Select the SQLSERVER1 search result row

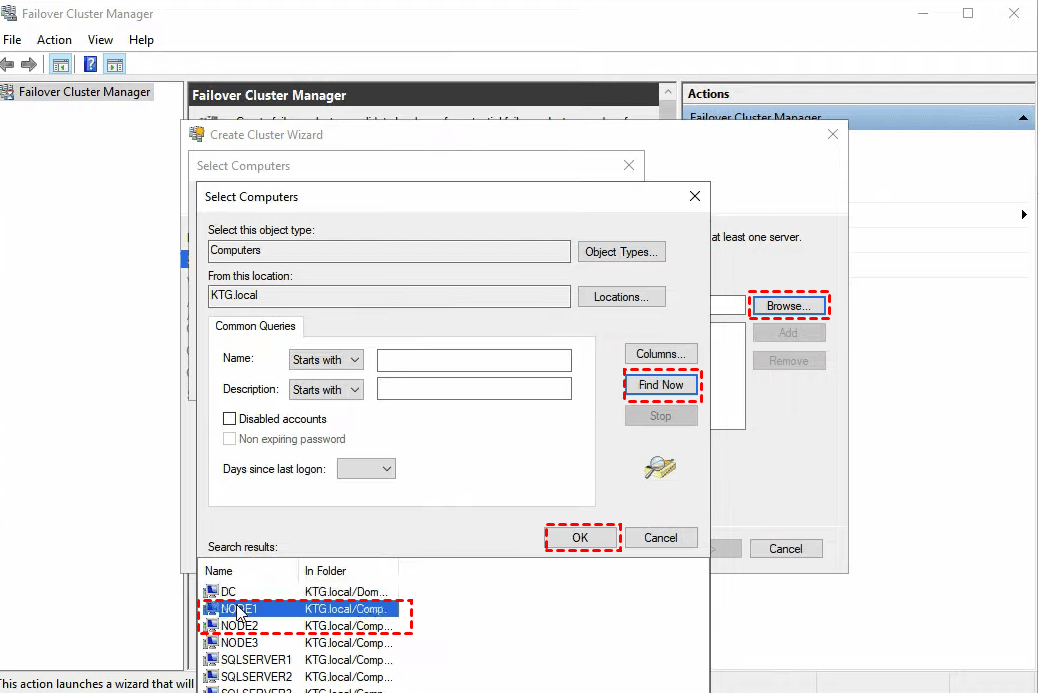301,660
